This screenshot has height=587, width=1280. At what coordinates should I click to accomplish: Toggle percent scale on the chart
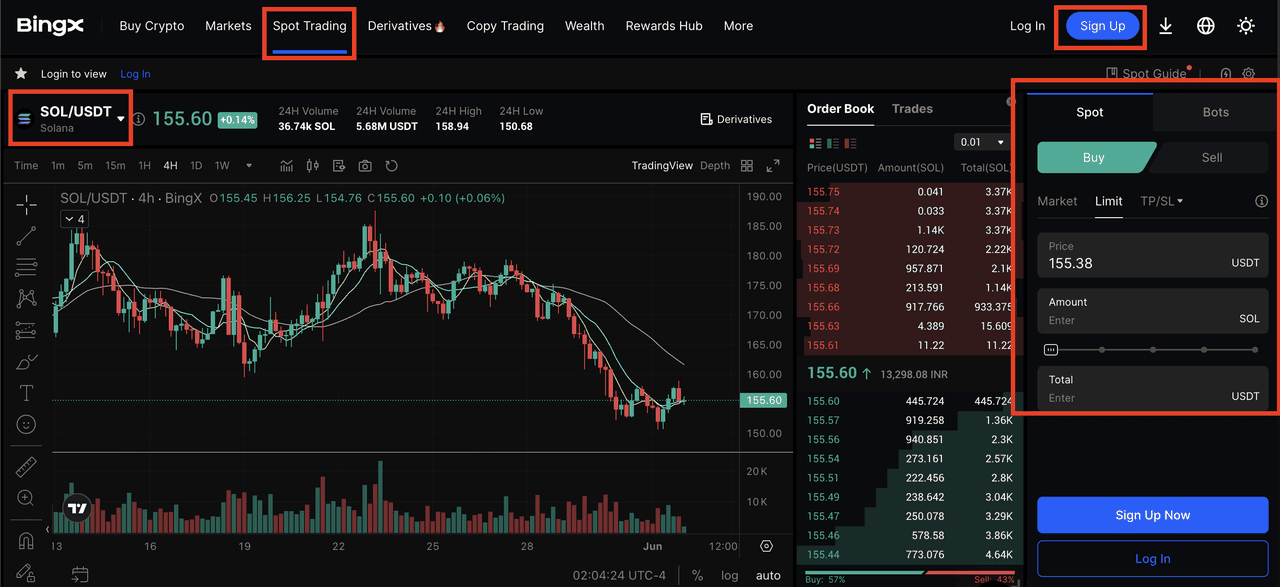[x=697, y=575]
